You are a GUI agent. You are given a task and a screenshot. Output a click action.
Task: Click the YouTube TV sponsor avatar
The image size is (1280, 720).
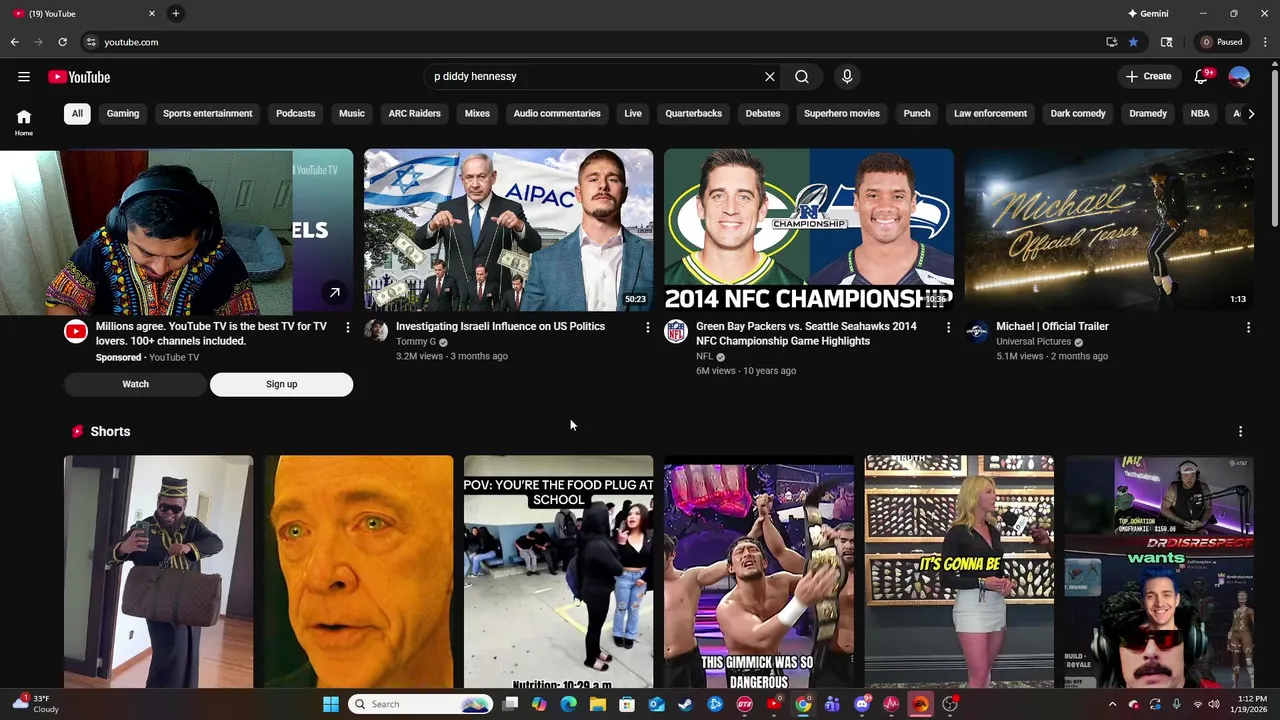(x=76, y=331)
